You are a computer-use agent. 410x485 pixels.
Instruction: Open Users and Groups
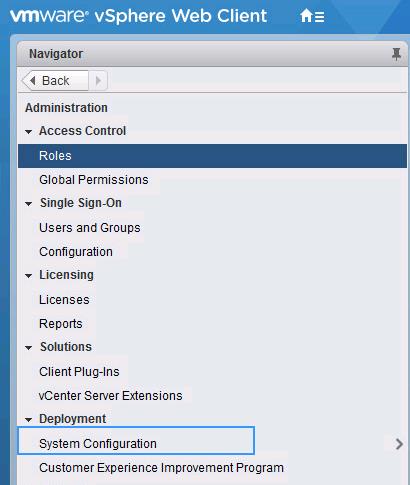pyautogui.click(x=90, y=228)
